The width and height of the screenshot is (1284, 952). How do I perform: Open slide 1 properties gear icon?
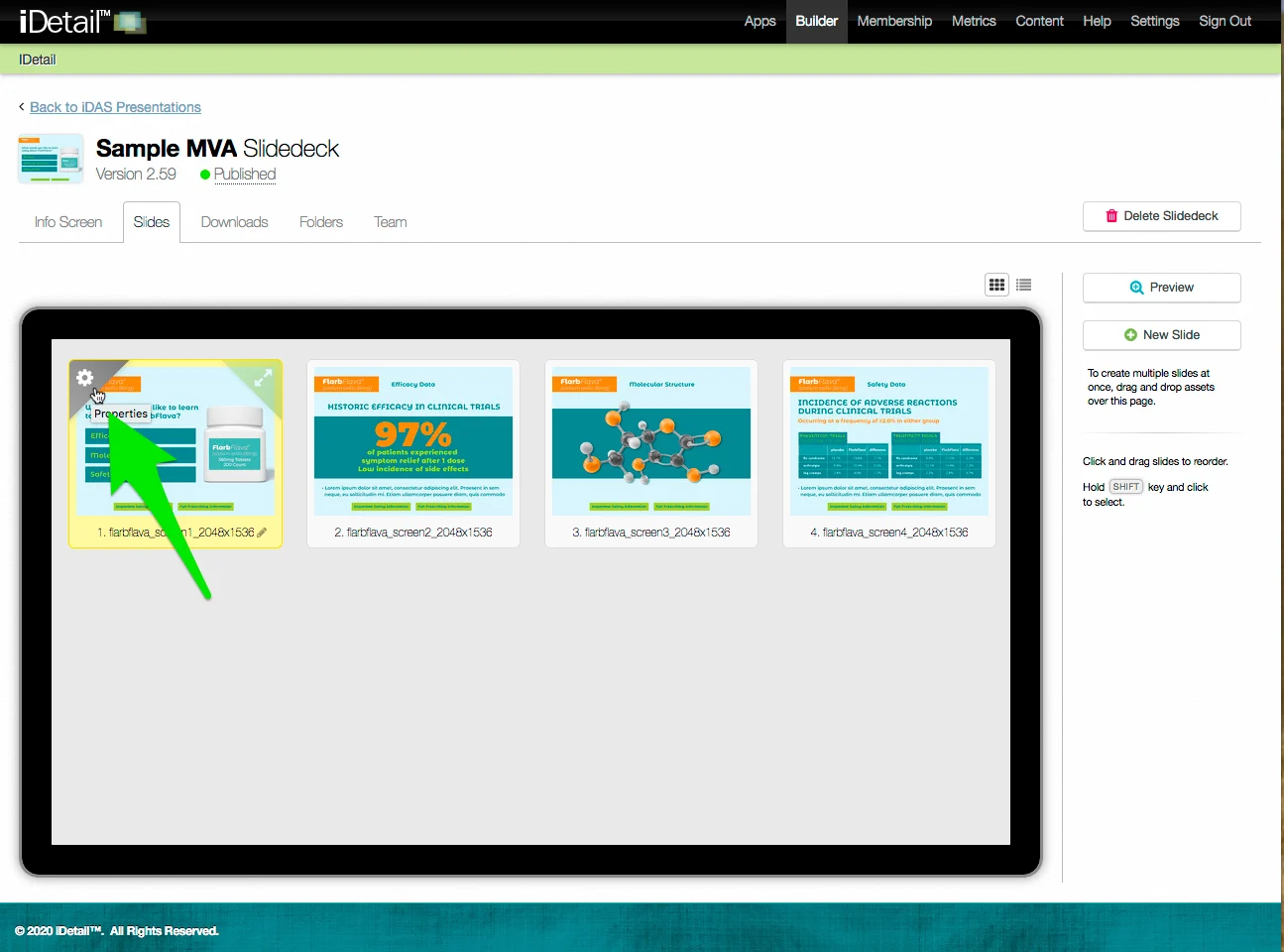point(85,378)
